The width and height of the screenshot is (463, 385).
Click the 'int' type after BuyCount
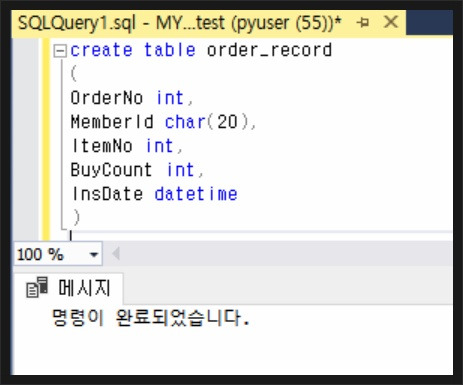180,170
